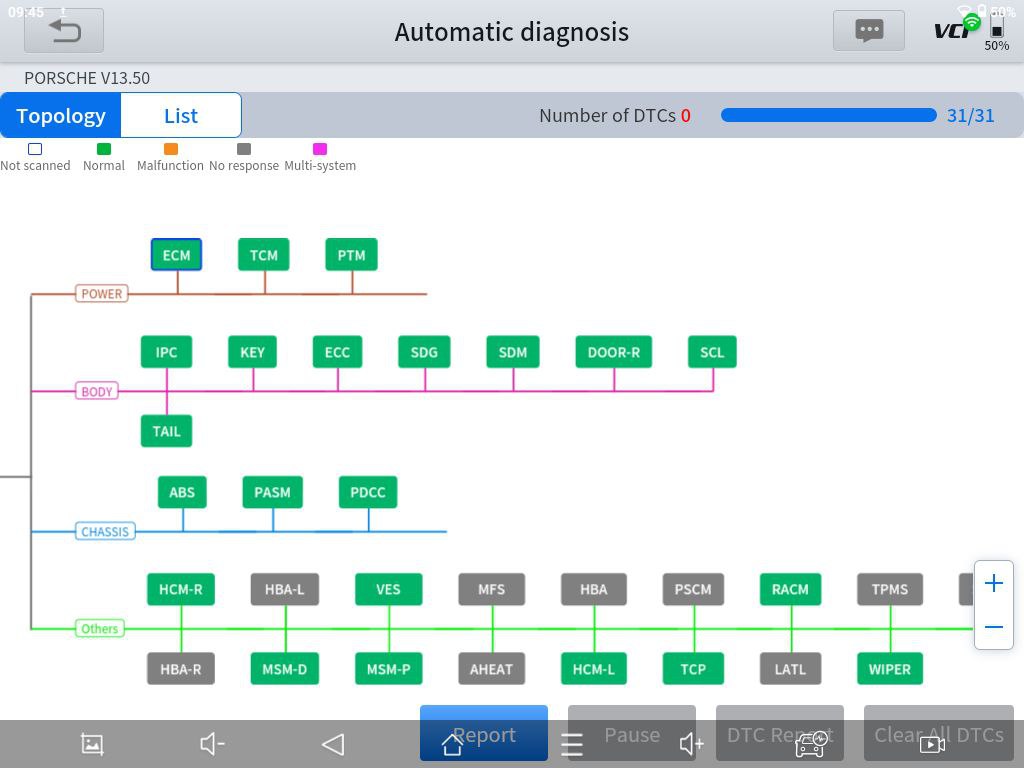
Task: Lower volume with the speaker minus icon
Action: coord(212,743)
